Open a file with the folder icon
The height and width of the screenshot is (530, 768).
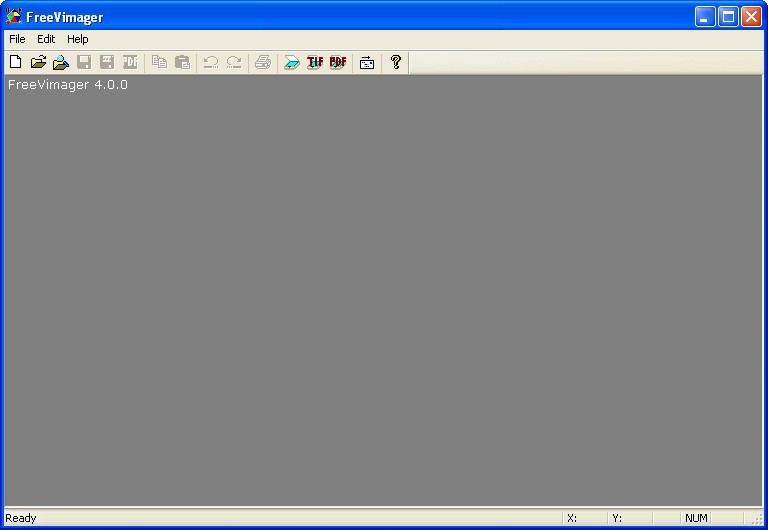tap(38, 62)
